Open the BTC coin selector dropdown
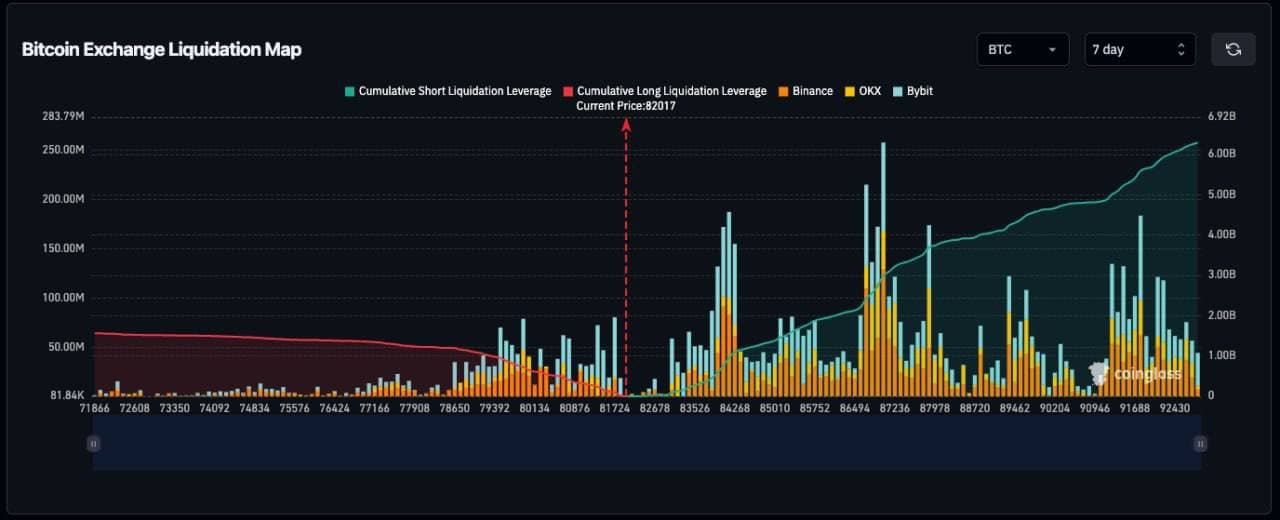This screenshot has height=520, width=1280. tap(1022, 49)
